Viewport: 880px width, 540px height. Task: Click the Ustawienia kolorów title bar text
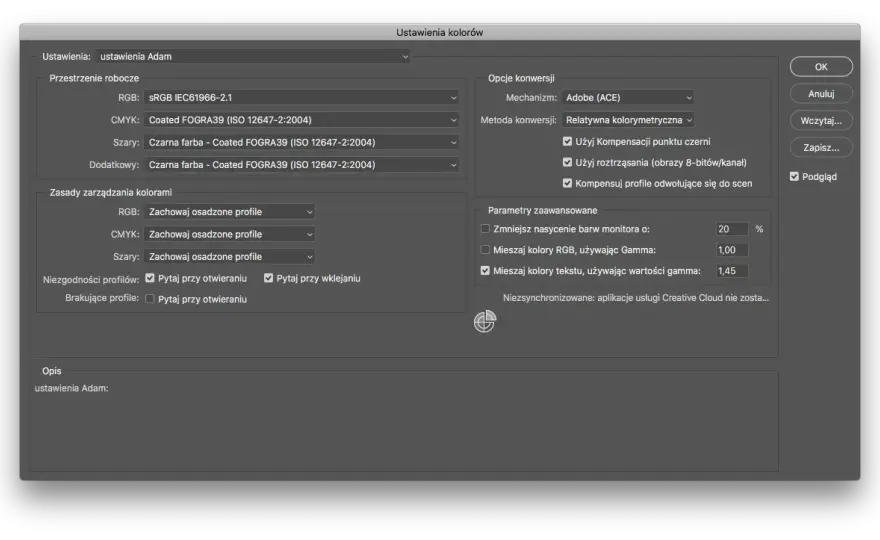[439, 33]
